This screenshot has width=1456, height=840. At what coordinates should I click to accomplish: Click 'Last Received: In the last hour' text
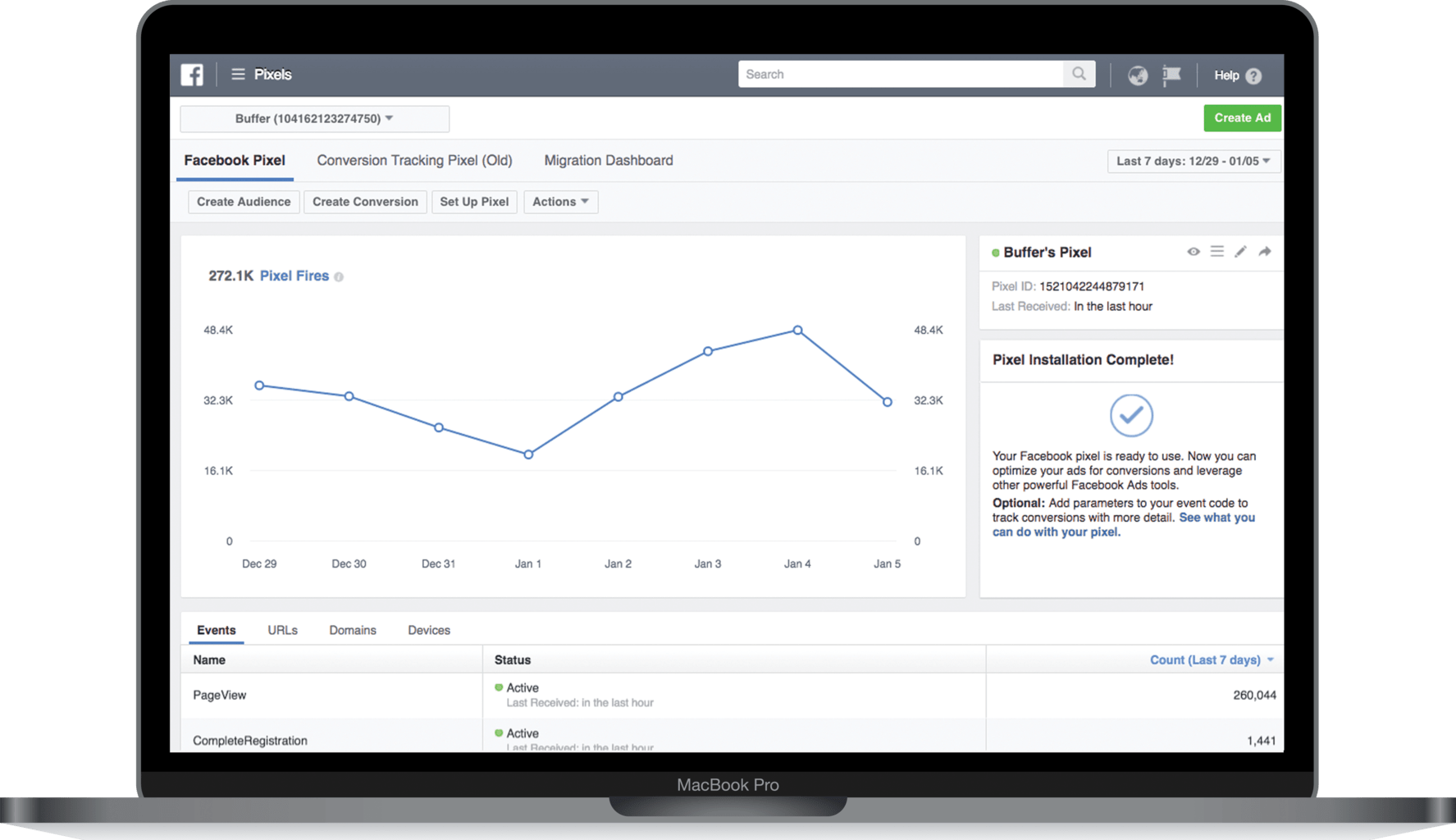(x=1072, y=307)
